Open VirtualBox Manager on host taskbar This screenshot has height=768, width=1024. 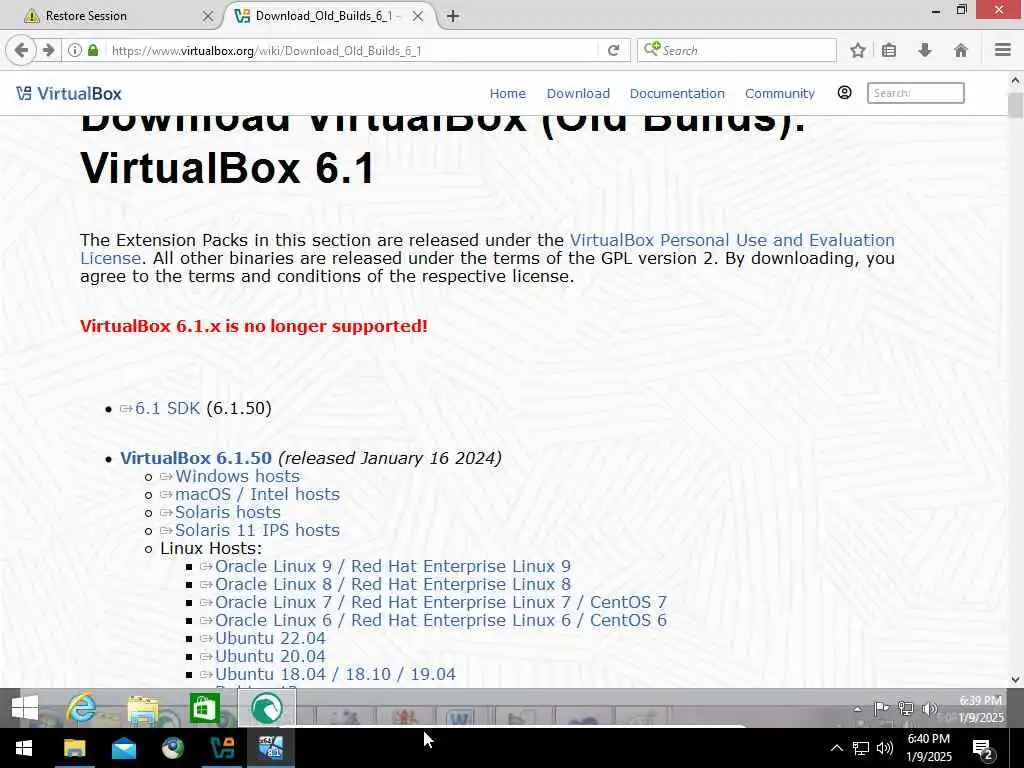[x=221, y=748]
